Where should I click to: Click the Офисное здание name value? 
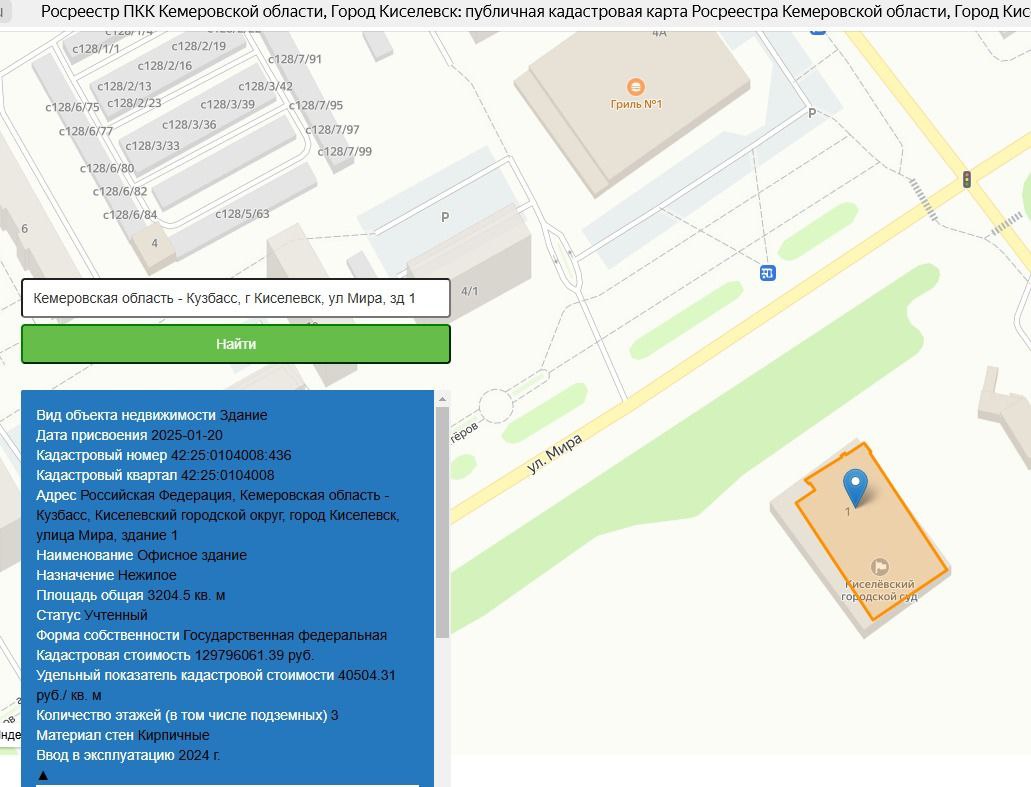192,555
